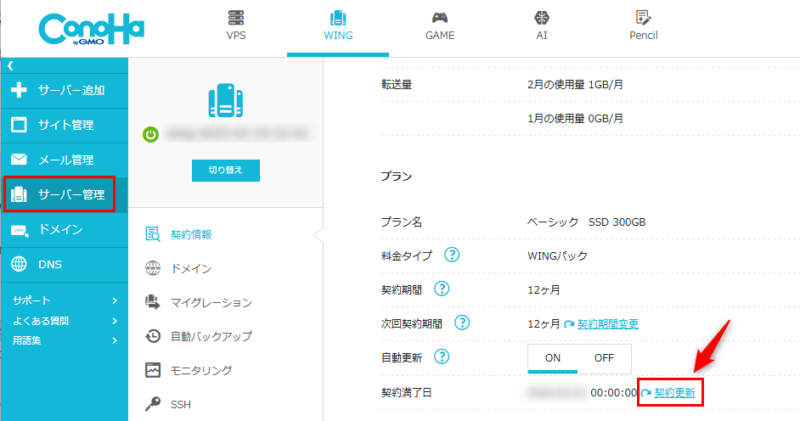Click the 契約更新 link
The height and width of the screenshot is (421, 800).
coord(674,393)
